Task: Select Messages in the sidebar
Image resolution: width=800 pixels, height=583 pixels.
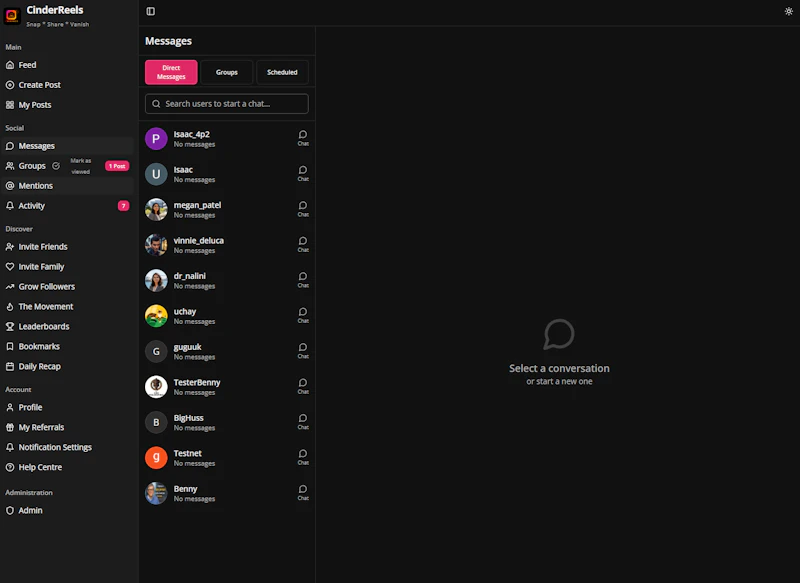Action: point(67,146)
